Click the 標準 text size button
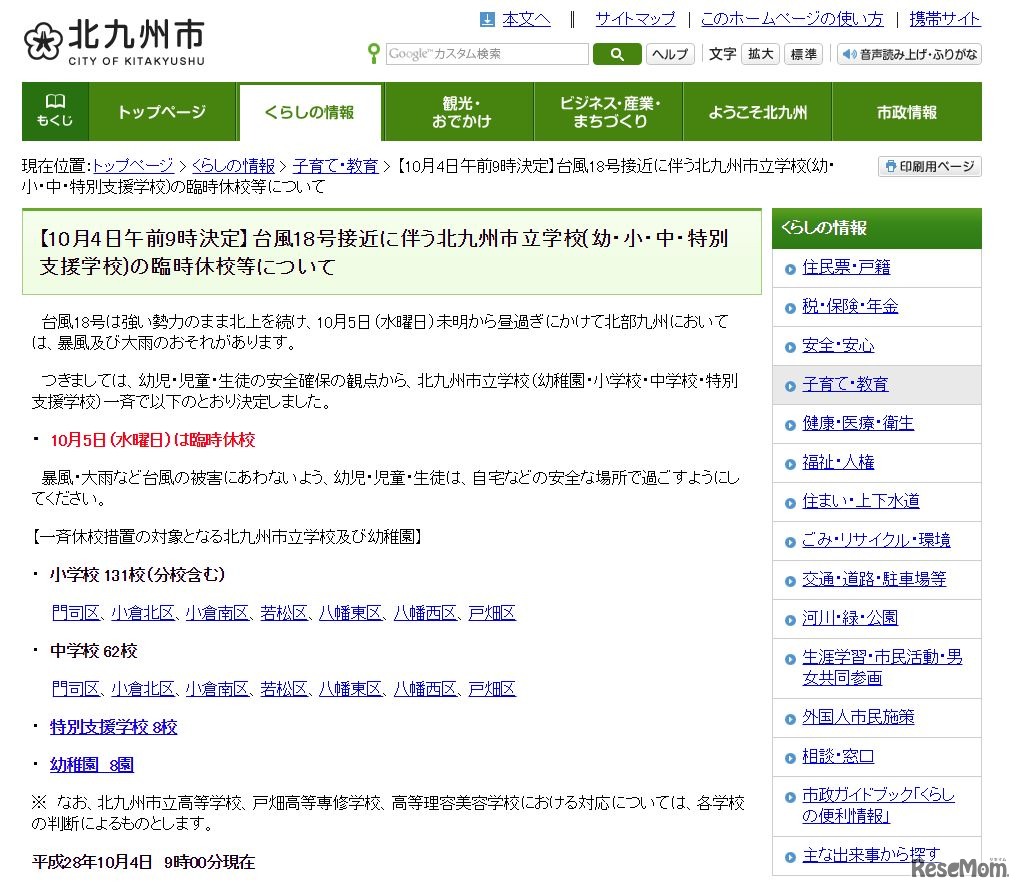The width and height of the screenshot is (1022, 891). 803,54
